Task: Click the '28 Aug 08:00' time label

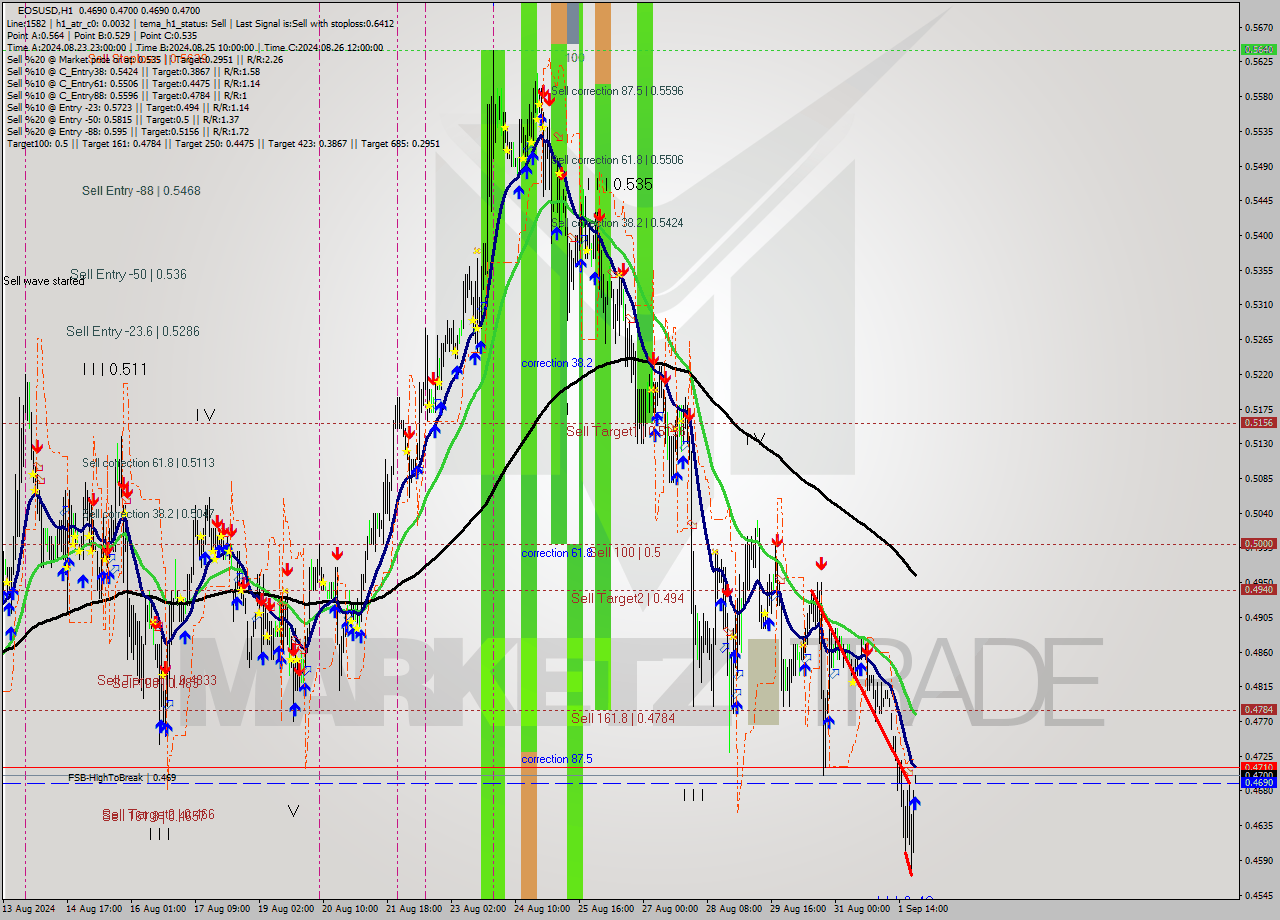Action: [x=735, y=909]
